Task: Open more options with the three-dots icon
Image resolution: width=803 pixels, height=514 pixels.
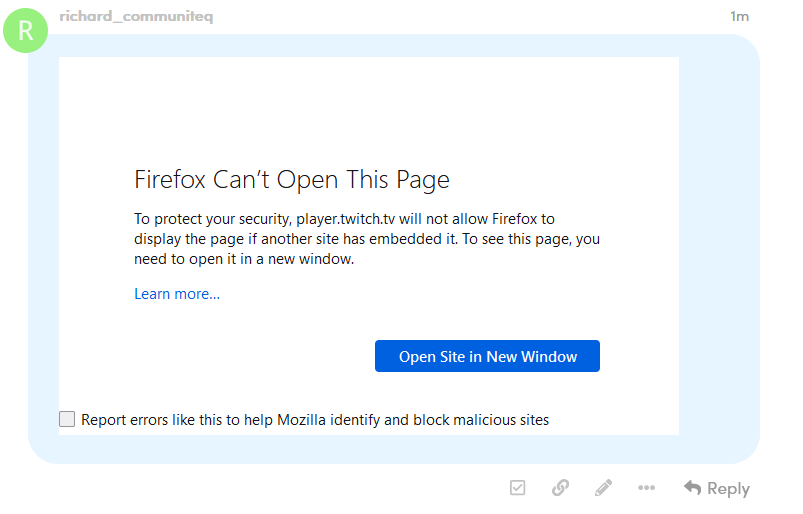Action: [646, 487]
